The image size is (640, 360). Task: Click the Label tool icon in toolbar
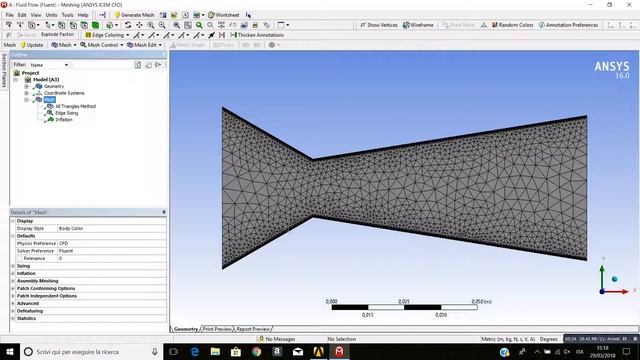pyautogui.click(x=267, y=25)
